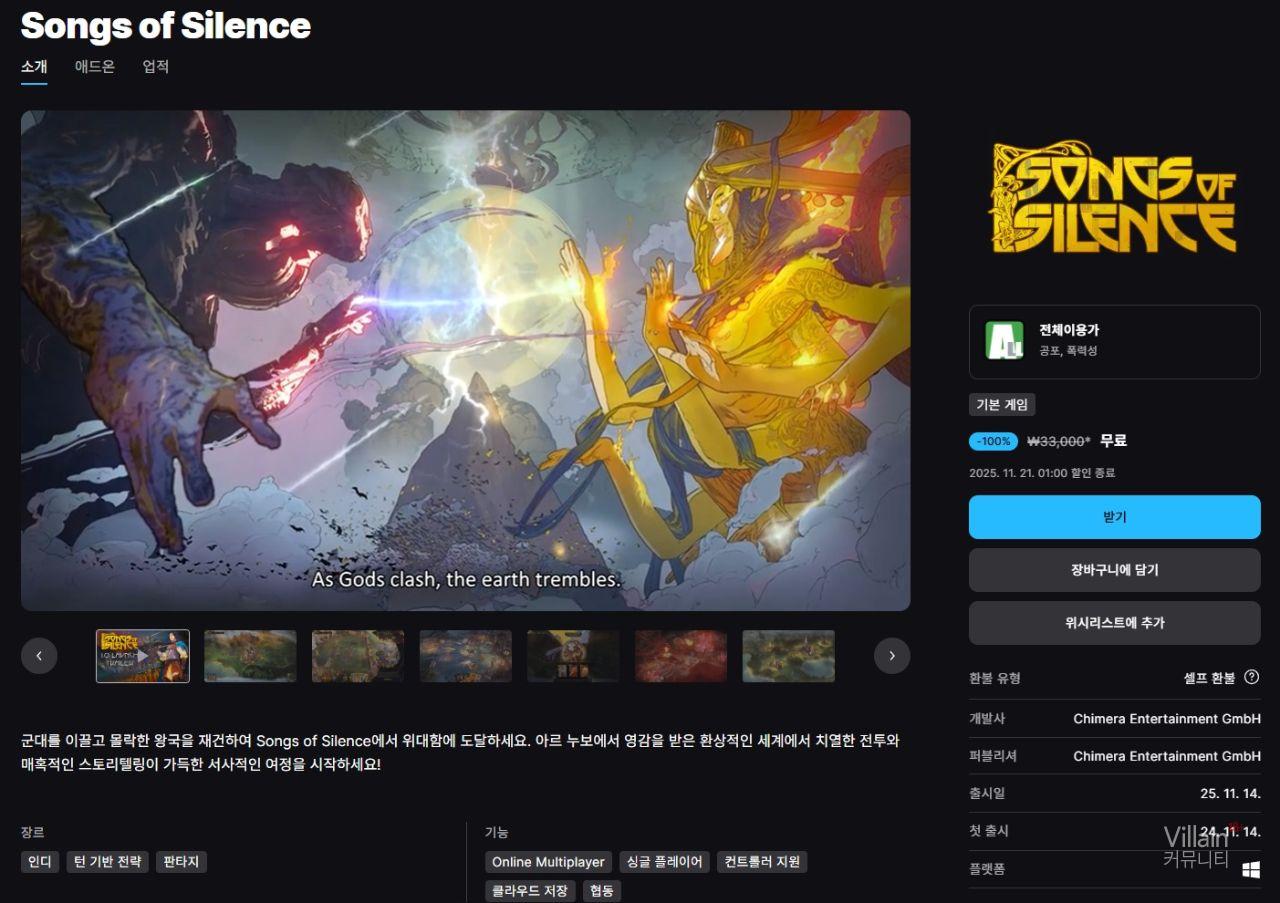Click the 턴 기반 전략 genre tag
Viewport: 1280px width, 903px height.
tap(108, 862)
